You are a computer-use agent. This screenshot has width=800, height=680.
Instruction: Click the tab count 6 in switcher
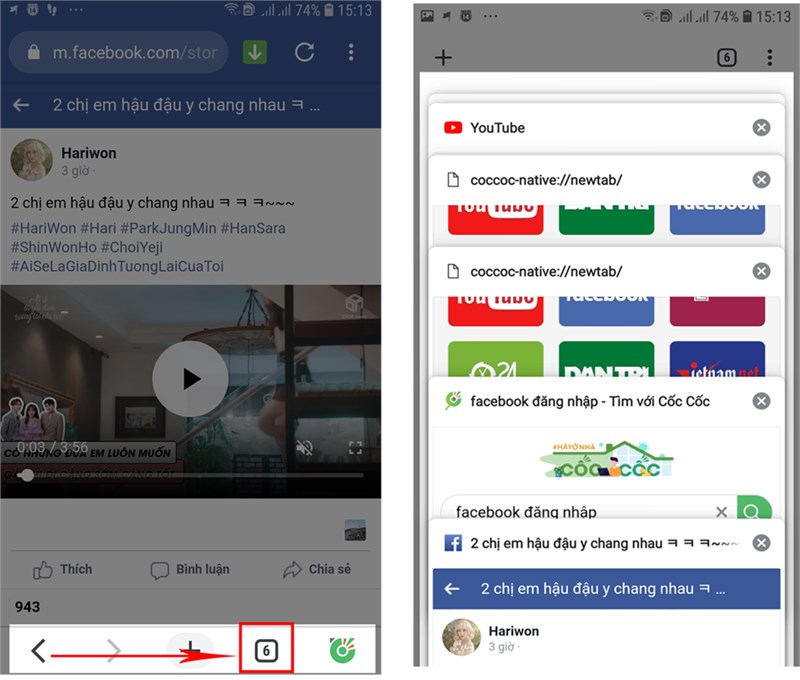click(x=727, y=57)
